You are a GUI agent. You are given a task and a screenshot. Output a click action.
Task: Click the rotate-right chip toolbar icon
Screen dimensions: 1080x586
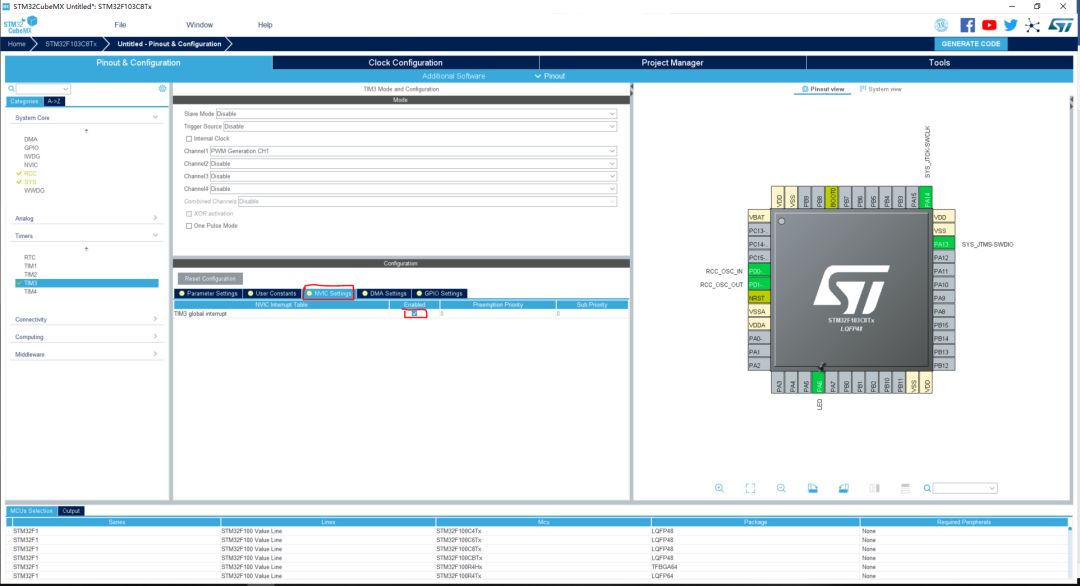(x=843, y=488)
